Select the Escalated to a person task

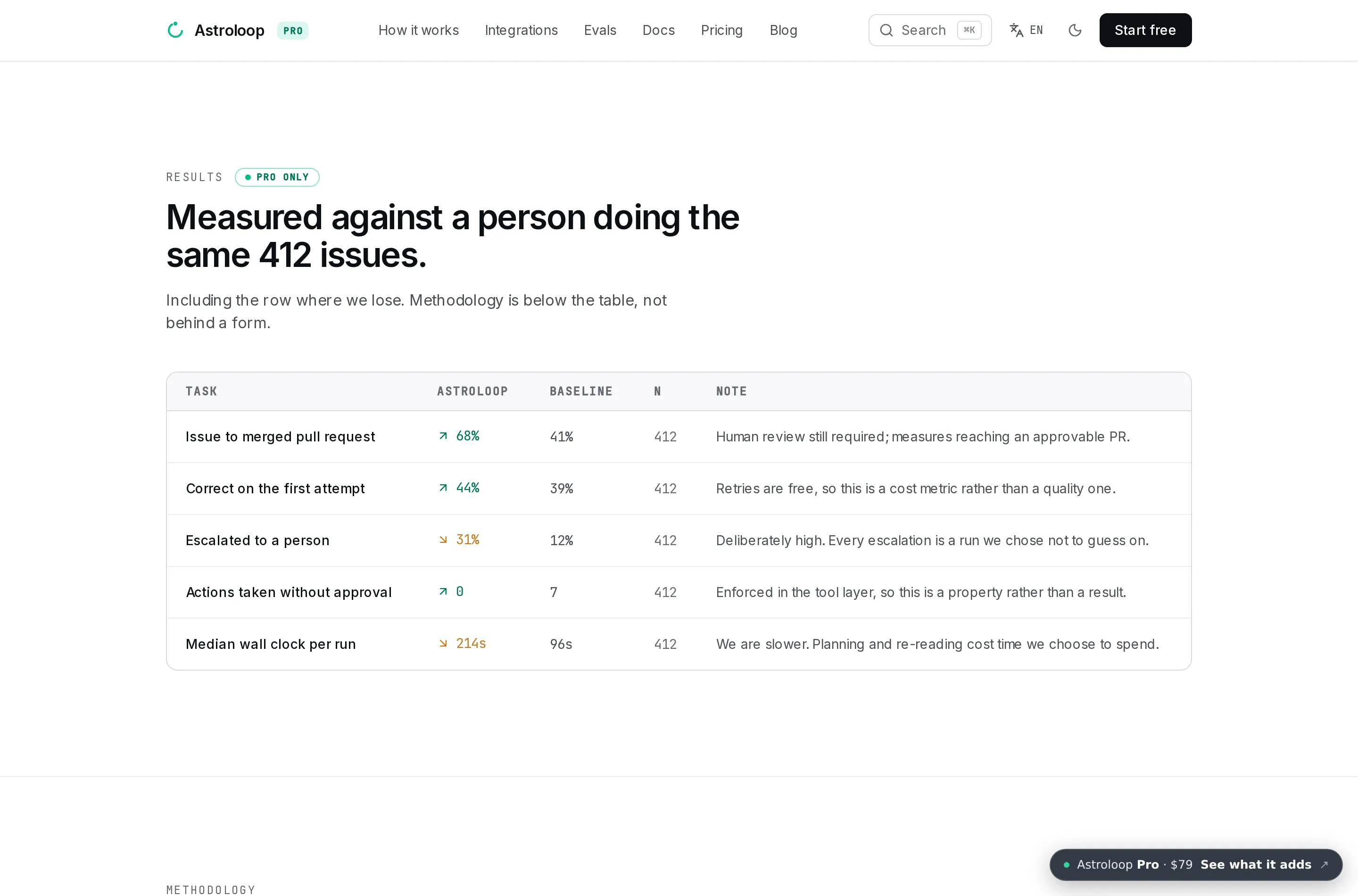(x=257, y=540)
